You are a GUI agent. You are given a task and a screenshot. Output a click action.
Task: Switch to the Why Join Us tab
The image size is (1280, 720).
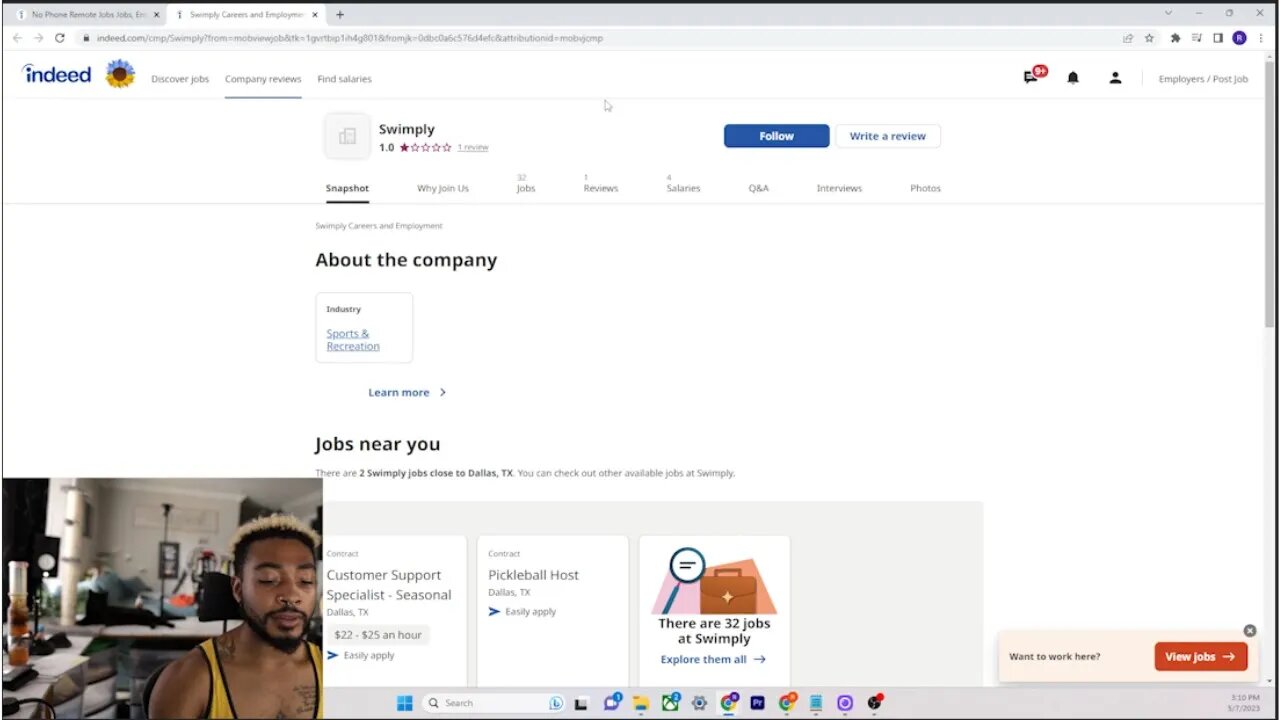[443, 188]
